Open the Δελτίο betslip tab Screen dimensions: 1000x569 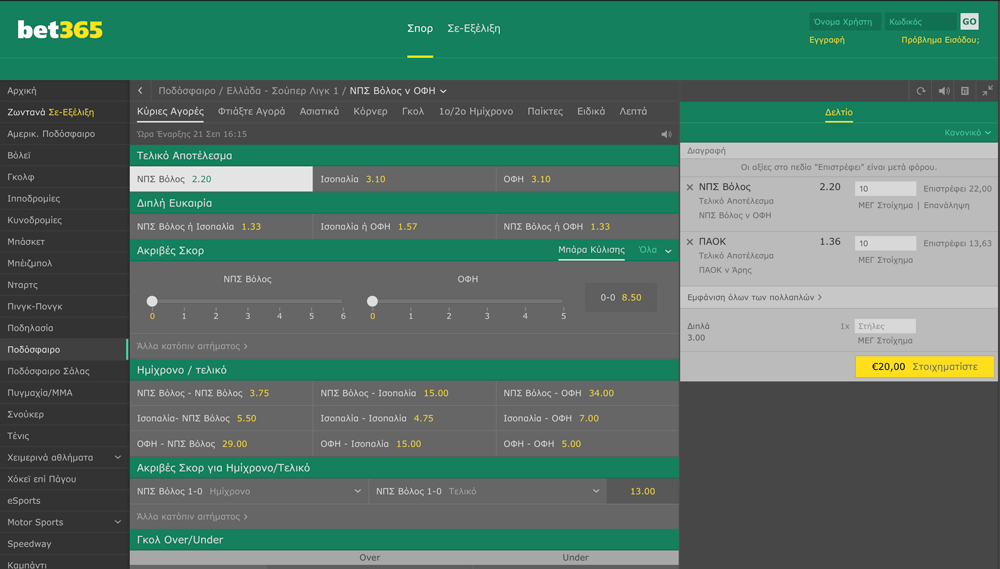(x=839, y=112)
